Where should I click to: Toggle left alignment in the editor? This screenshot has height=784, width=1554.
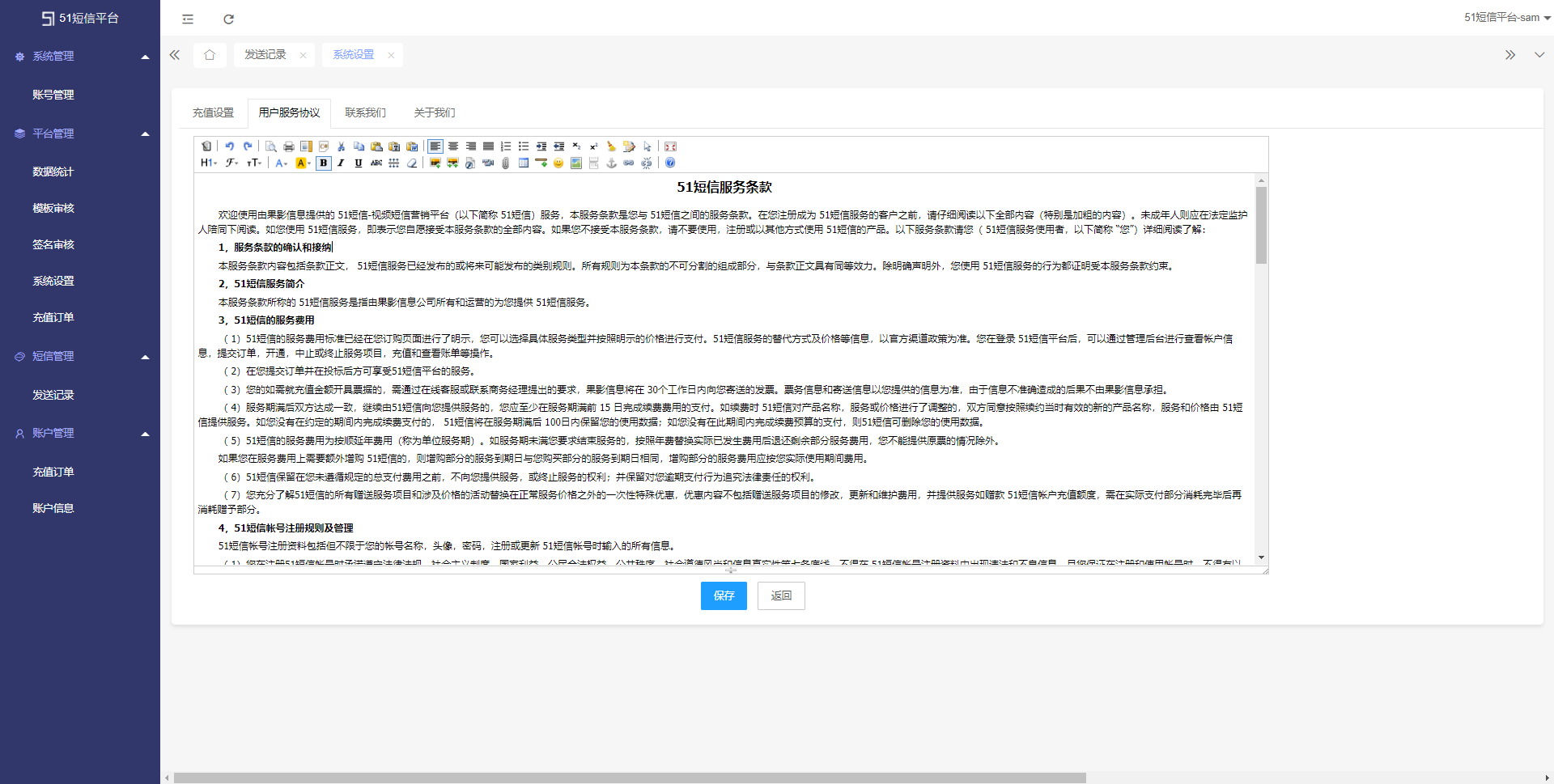point(435,146)
